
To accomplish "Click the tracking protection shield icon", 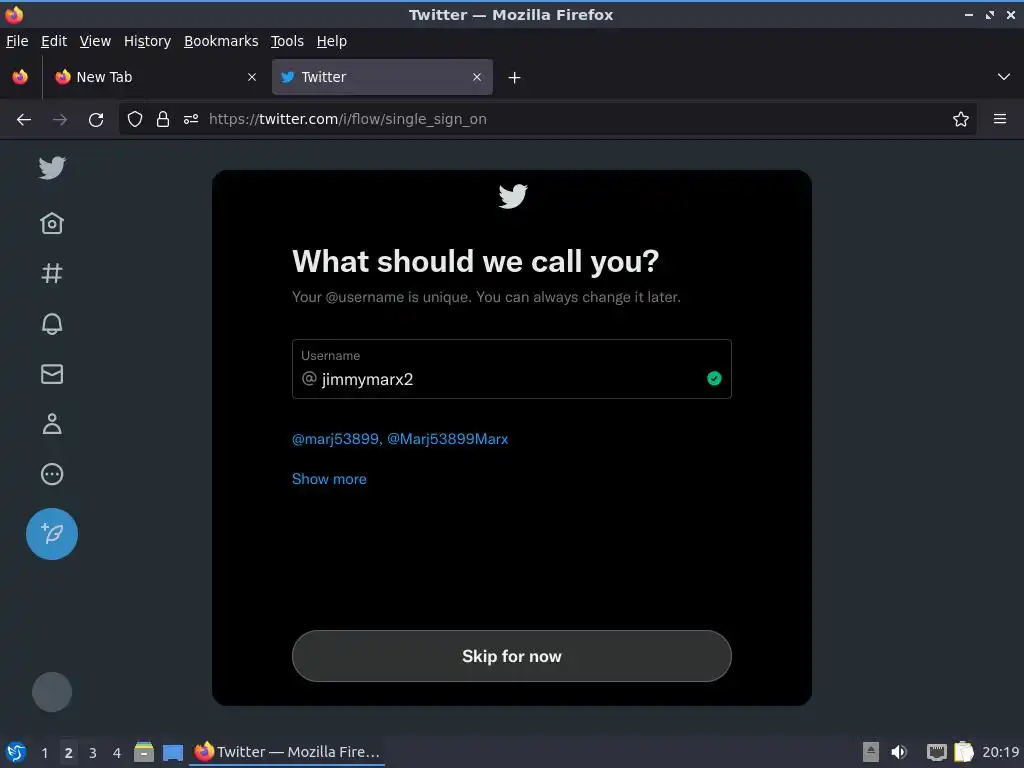I will 135,120.
